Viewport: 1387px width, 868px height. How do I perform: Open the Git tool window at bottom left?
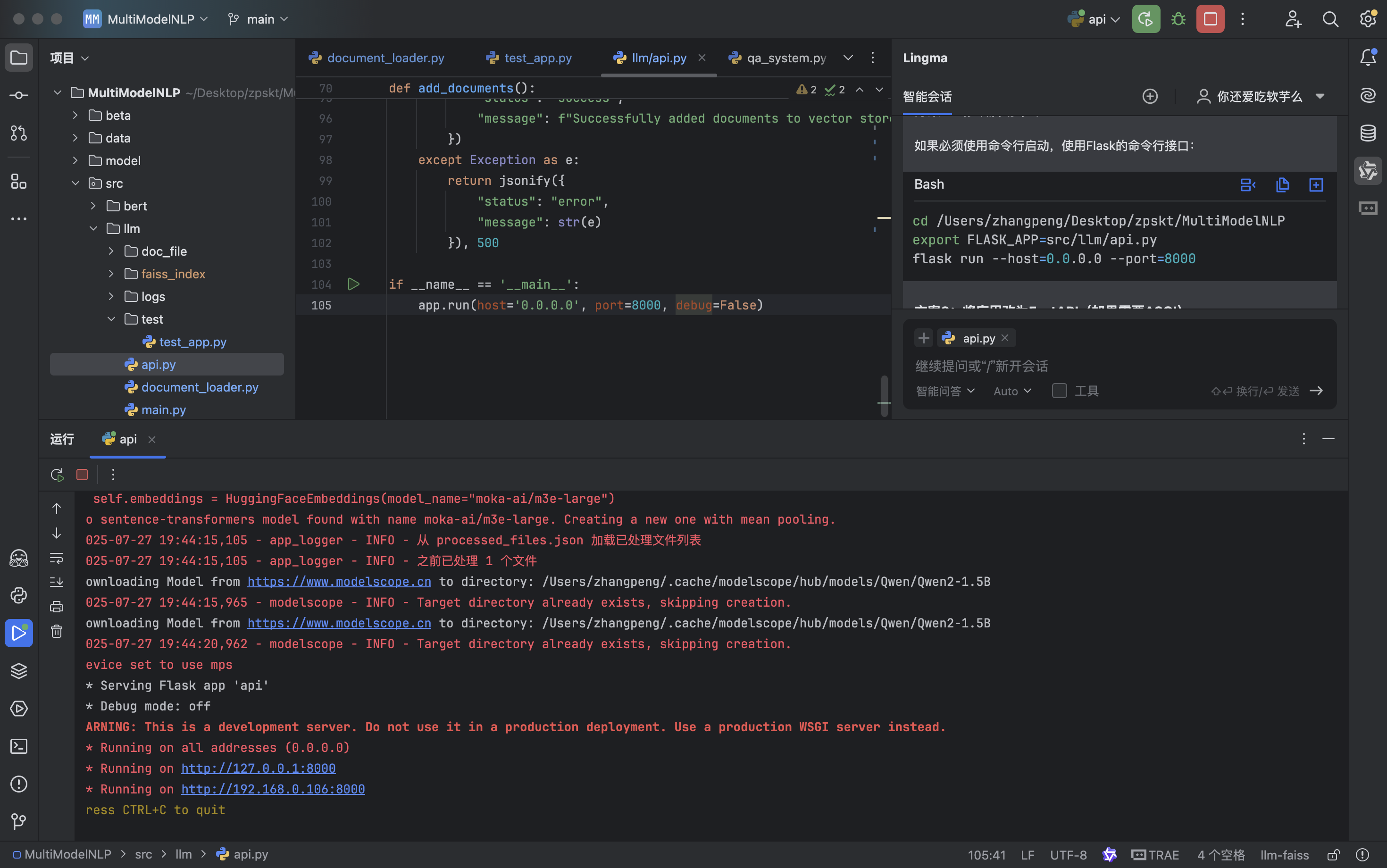(18, 821)
